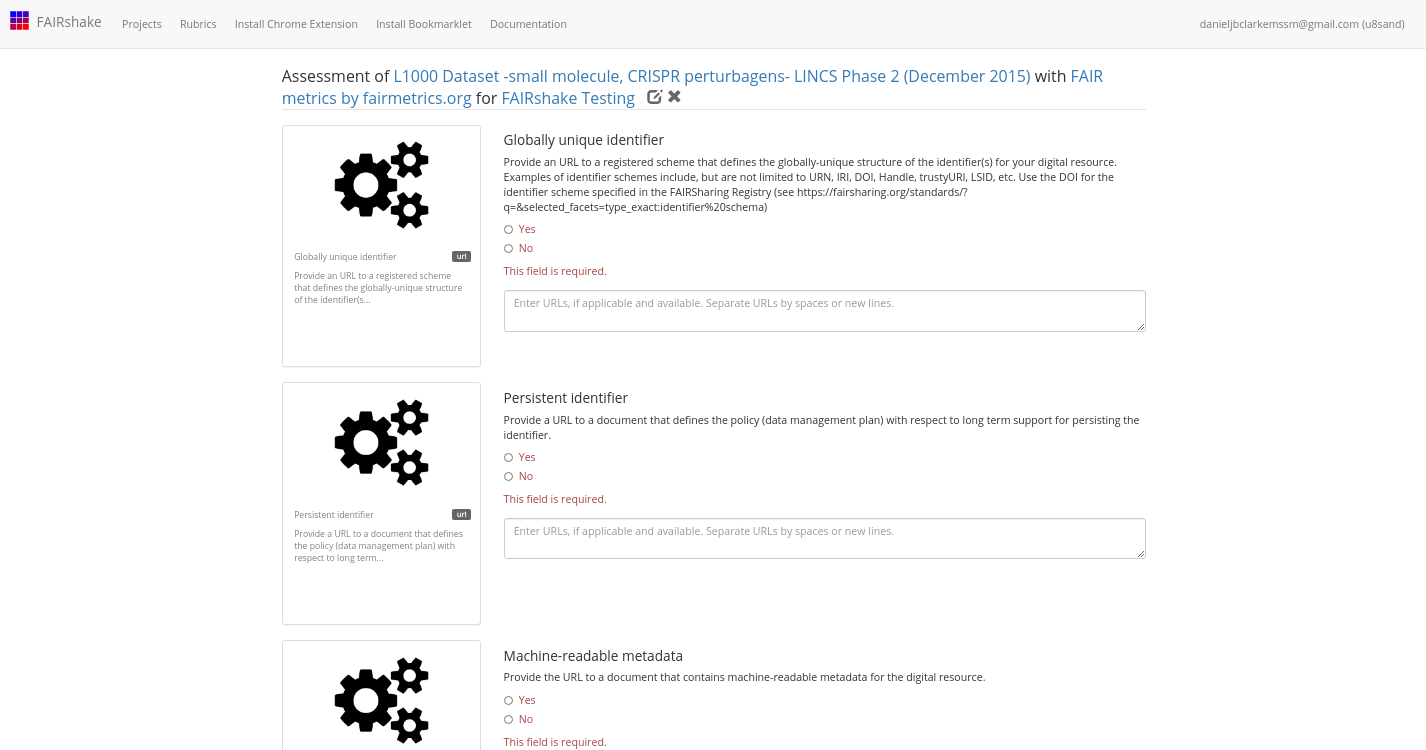Open the FAIRshake Testing project link
Image resolution: width=1426 pixels, height=750 pixels.
568,98
